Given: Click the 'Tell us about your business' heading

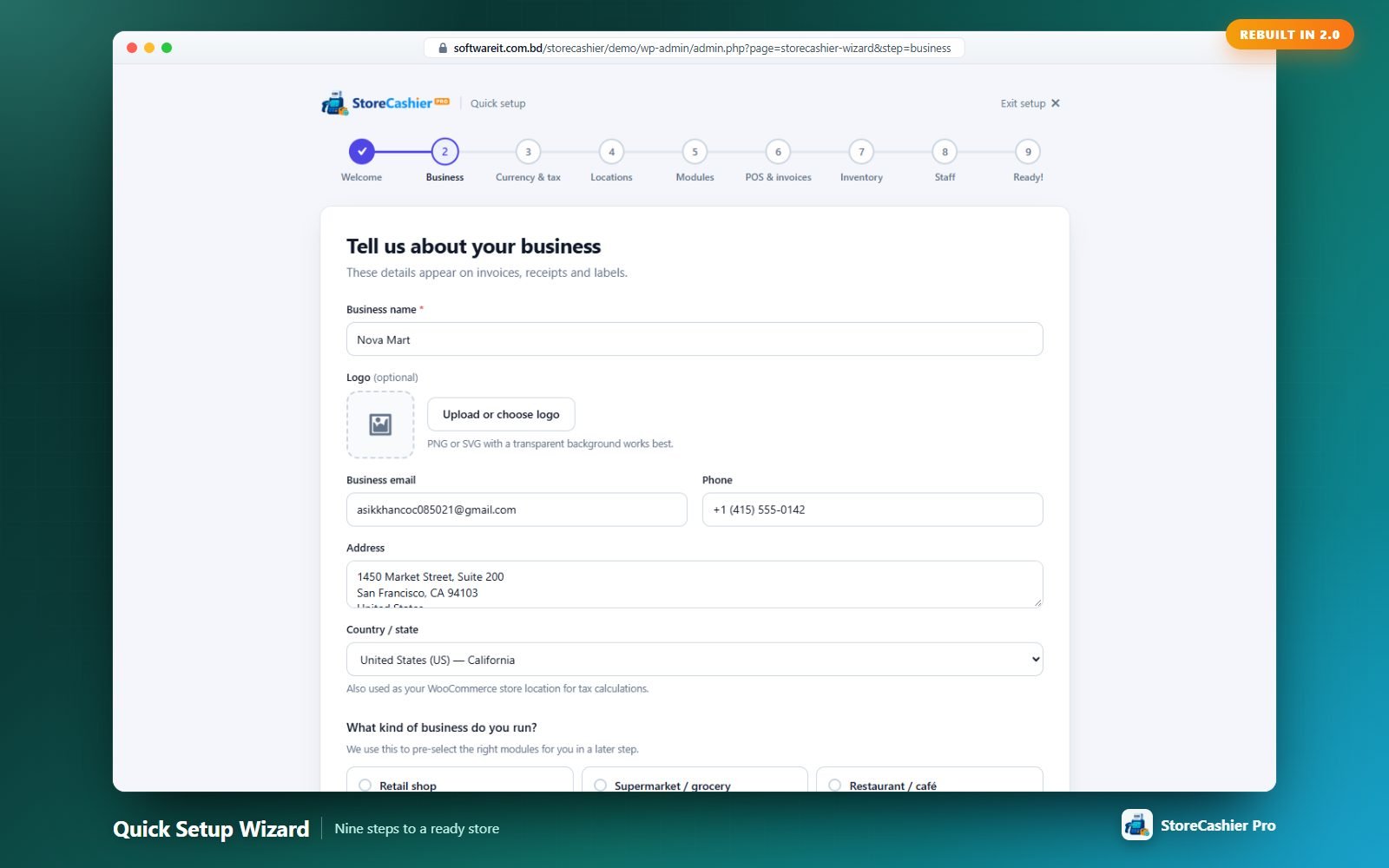Looking at the screenshot, I should [473, 247].
